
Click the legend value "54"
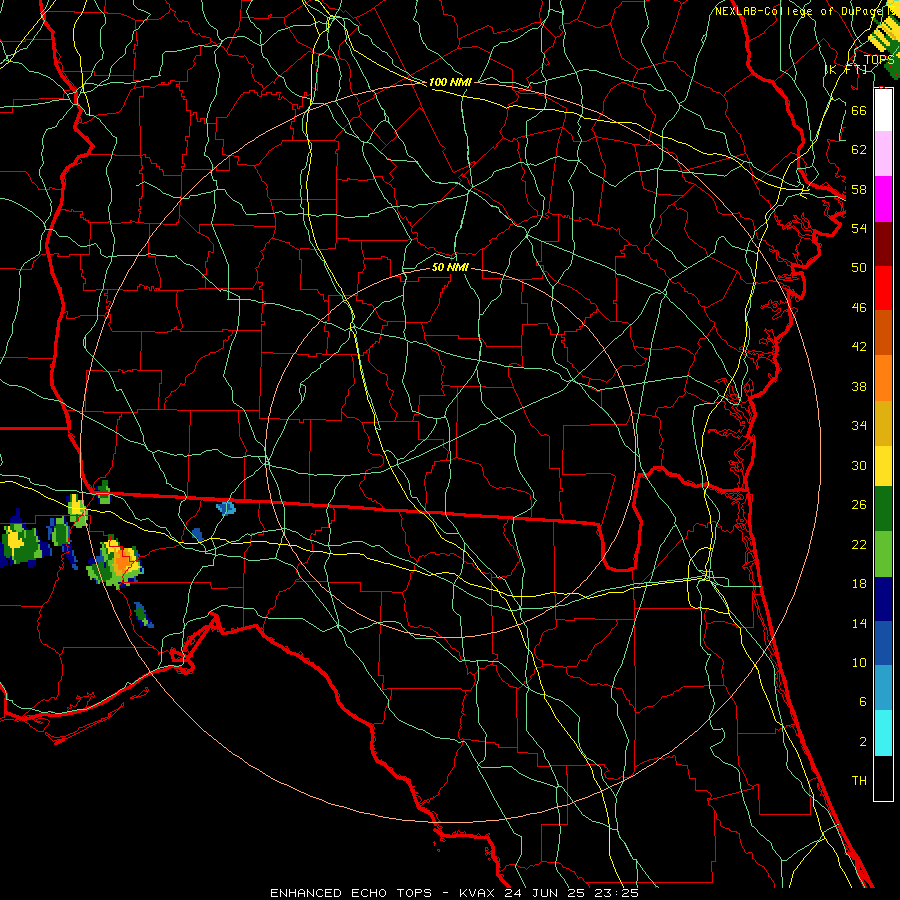pos(859,228)
